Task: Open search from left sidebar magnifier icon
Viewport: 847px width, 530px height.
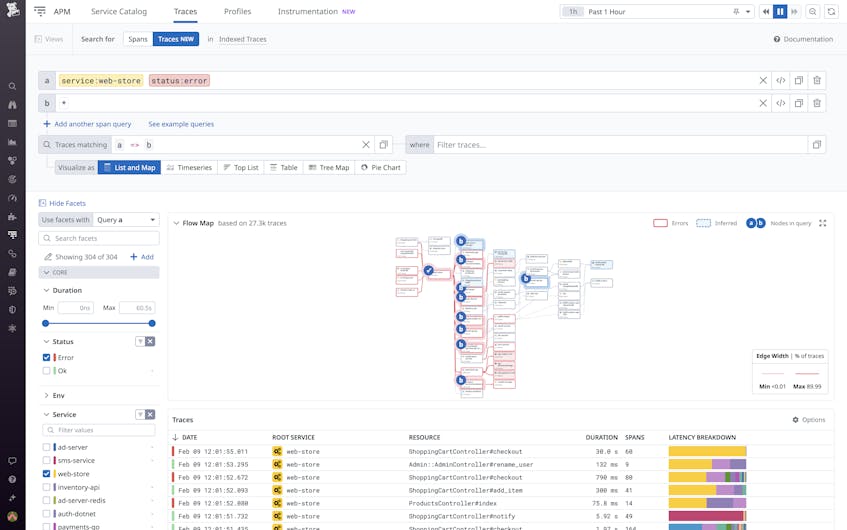Action: click(x=12, y=87)
